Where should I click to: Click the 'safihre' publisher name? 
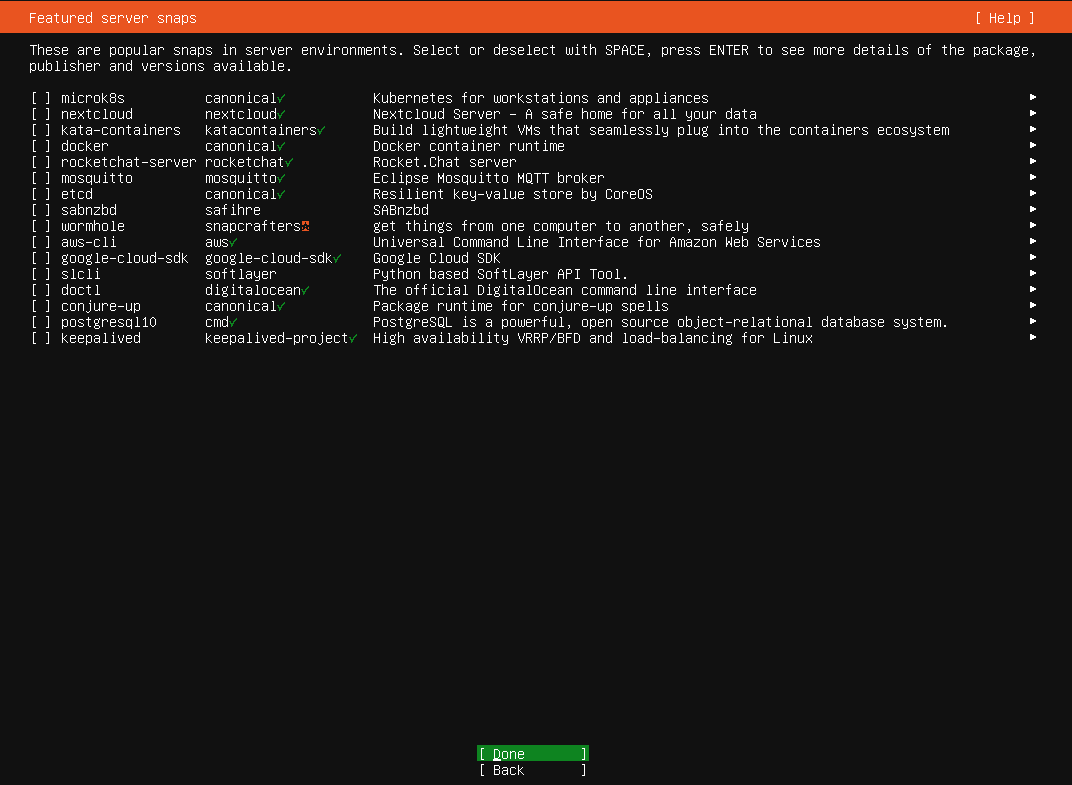coord(233,210)
